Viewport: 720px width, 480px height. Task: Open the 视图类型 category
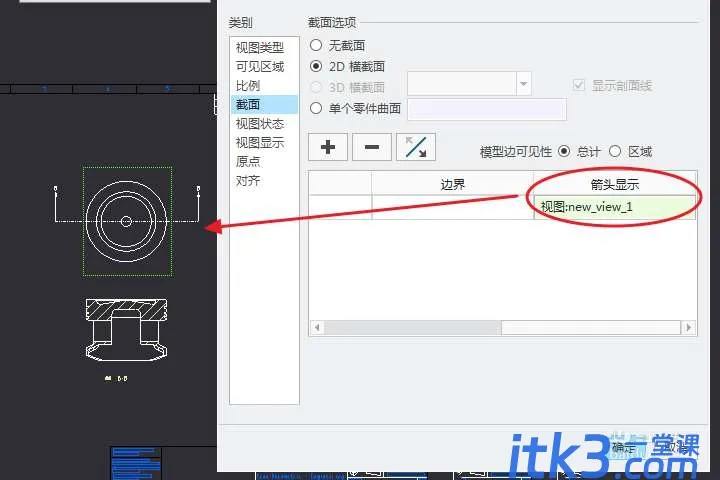(260, 47)
